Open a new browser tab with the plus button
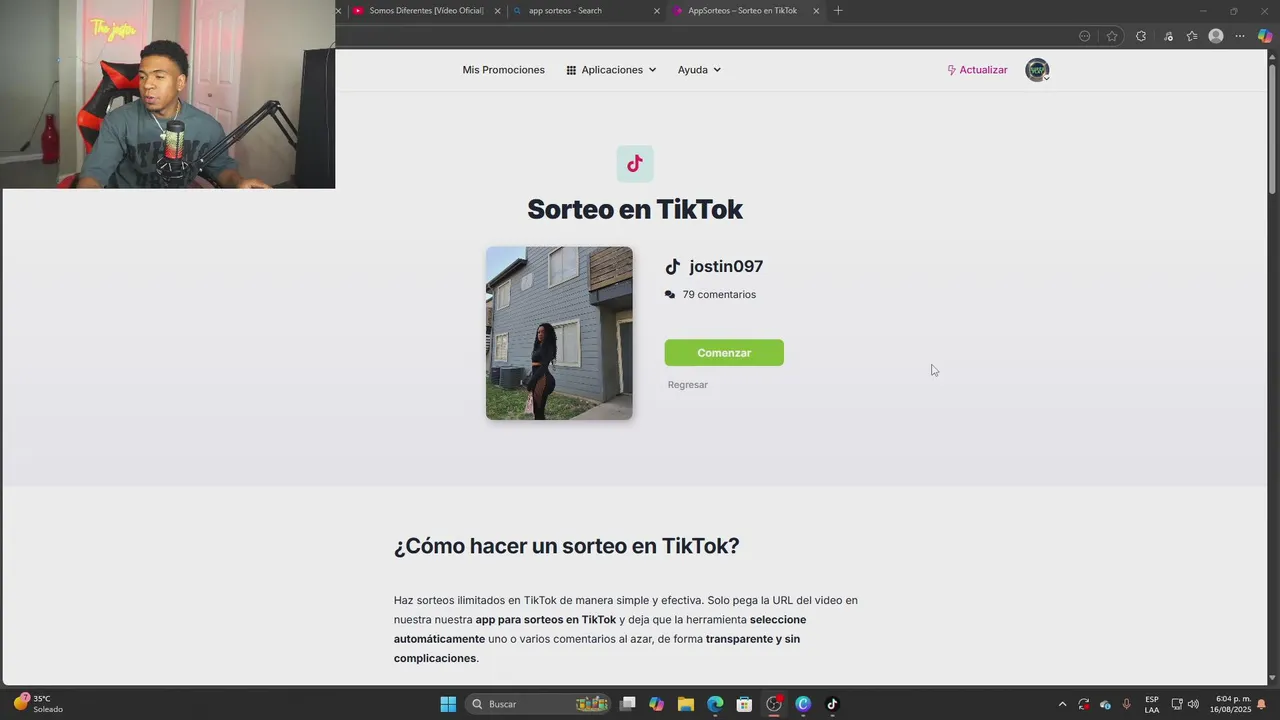This screenshot has height=720, width=1280. pyautogui.click(x=838, y=11)
